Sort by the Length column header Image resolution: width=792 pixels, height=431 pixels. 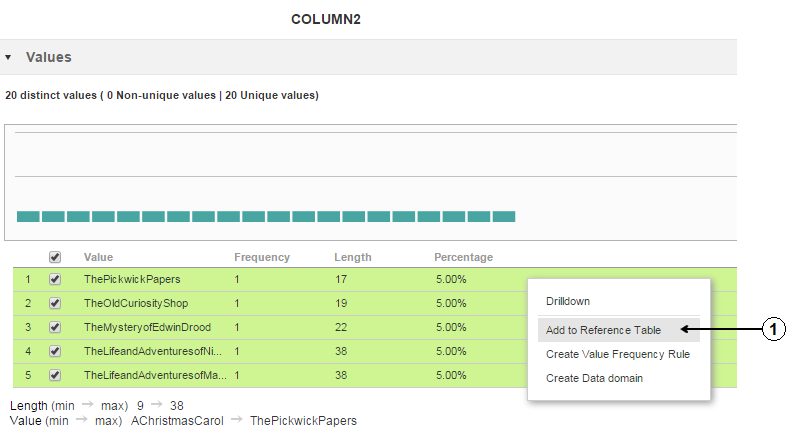(x=352, y=257)
